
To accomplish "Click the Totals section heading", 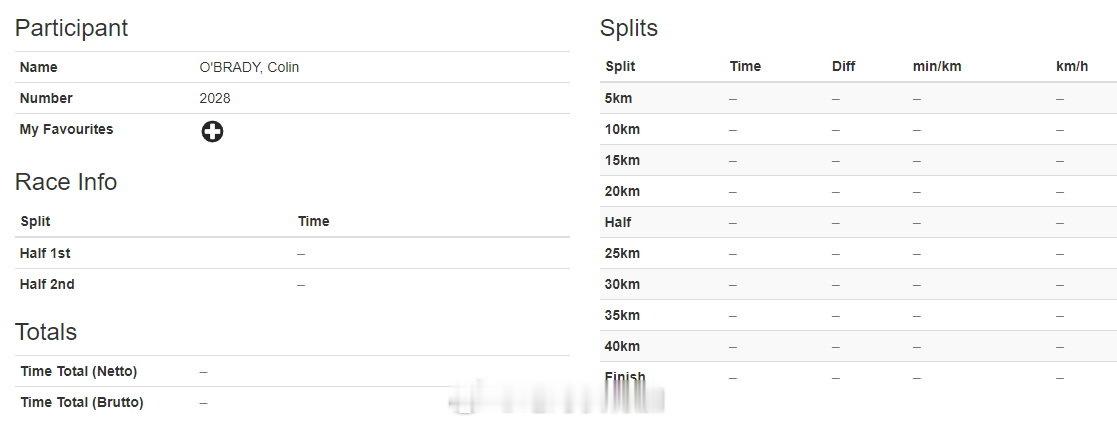I will [46, 332].
